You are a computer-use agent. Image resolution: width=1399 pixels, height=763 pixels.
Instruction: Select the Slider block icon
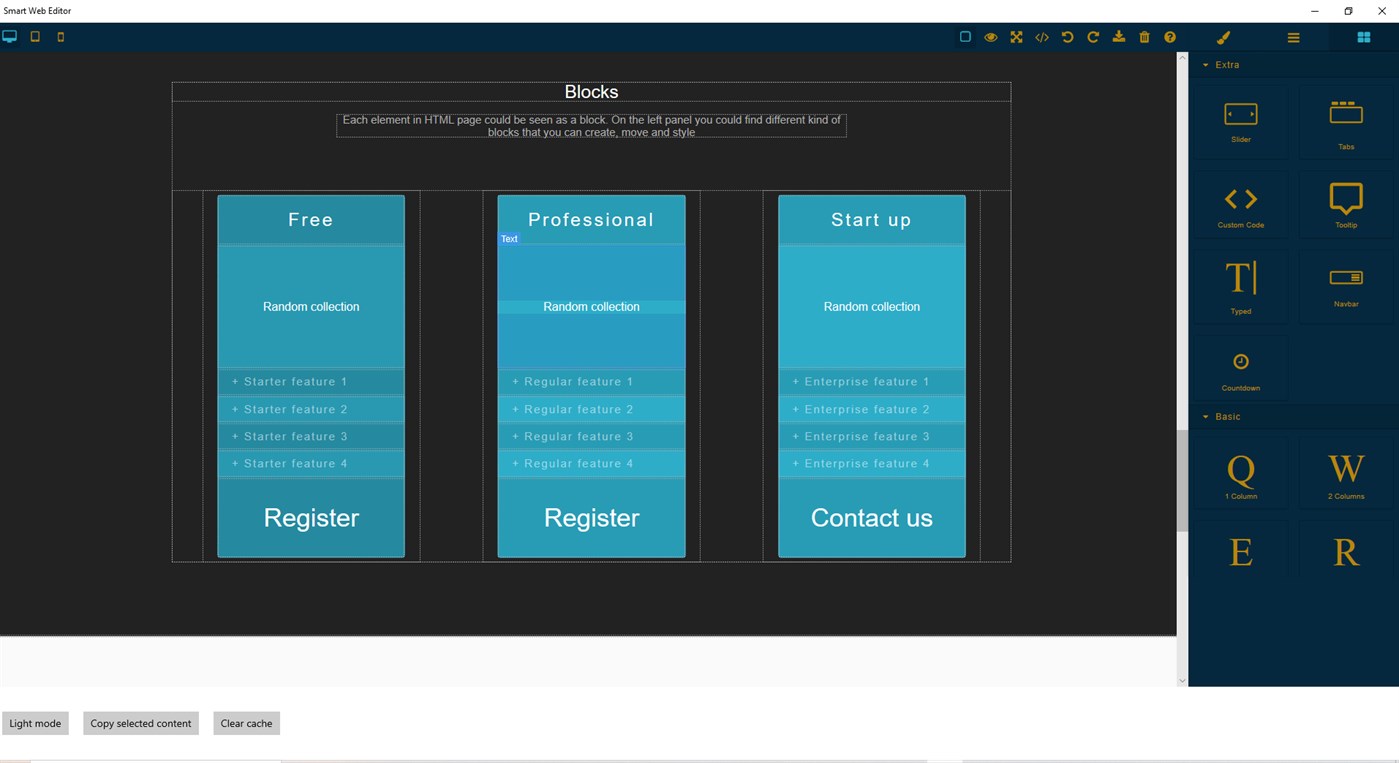pyautogui.click(x=1240, y=121)
